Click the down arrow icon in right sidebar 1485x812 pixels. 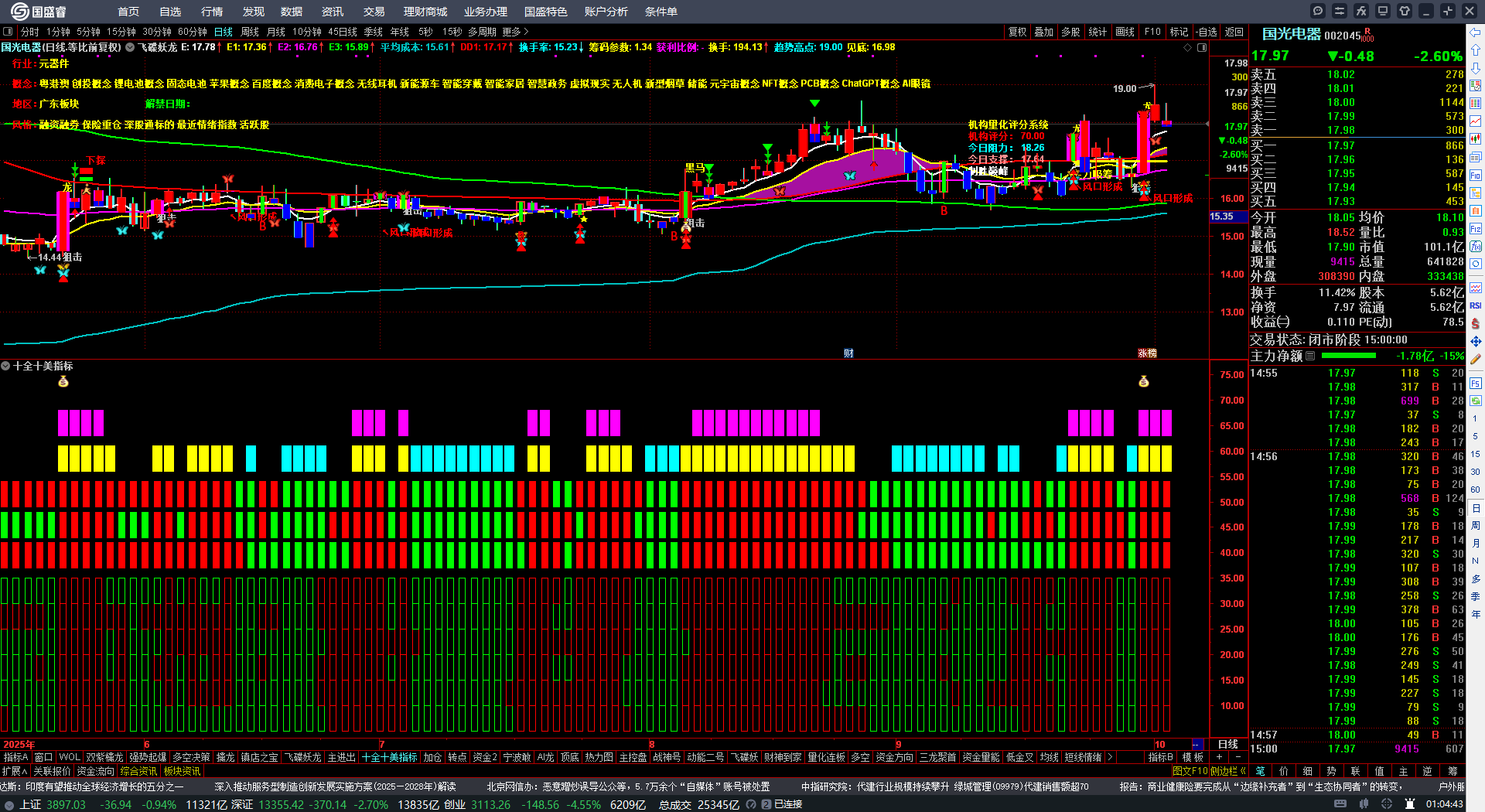1476,67
